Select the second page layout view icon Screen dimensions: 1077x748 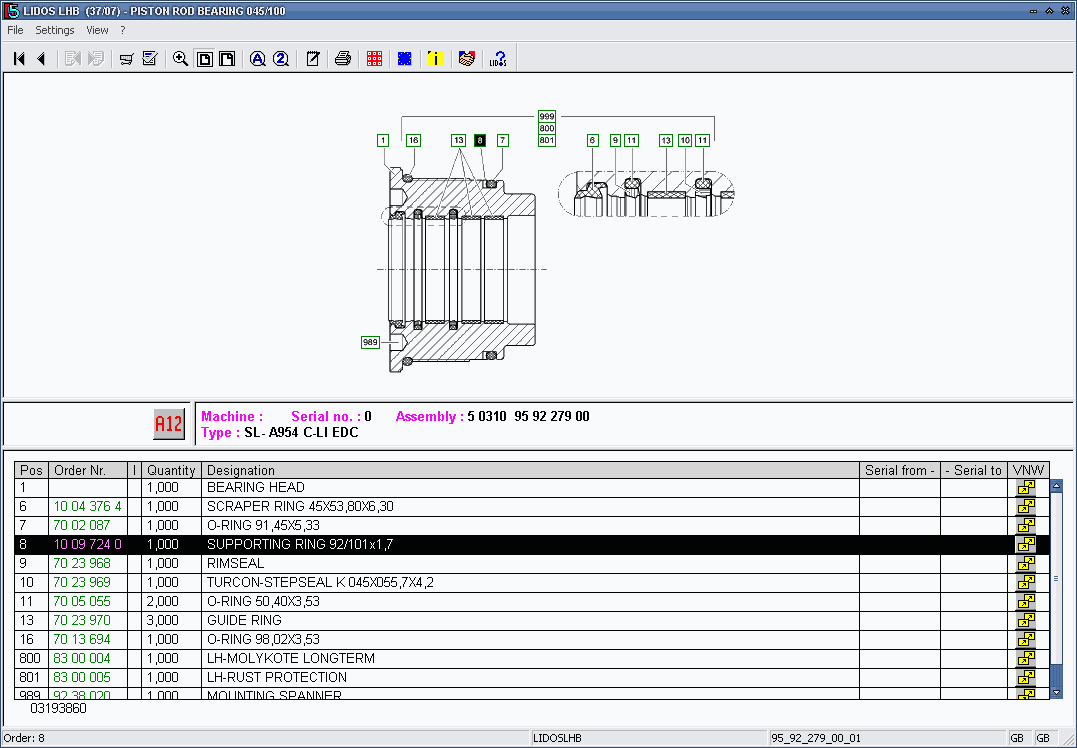coord(227,59)
